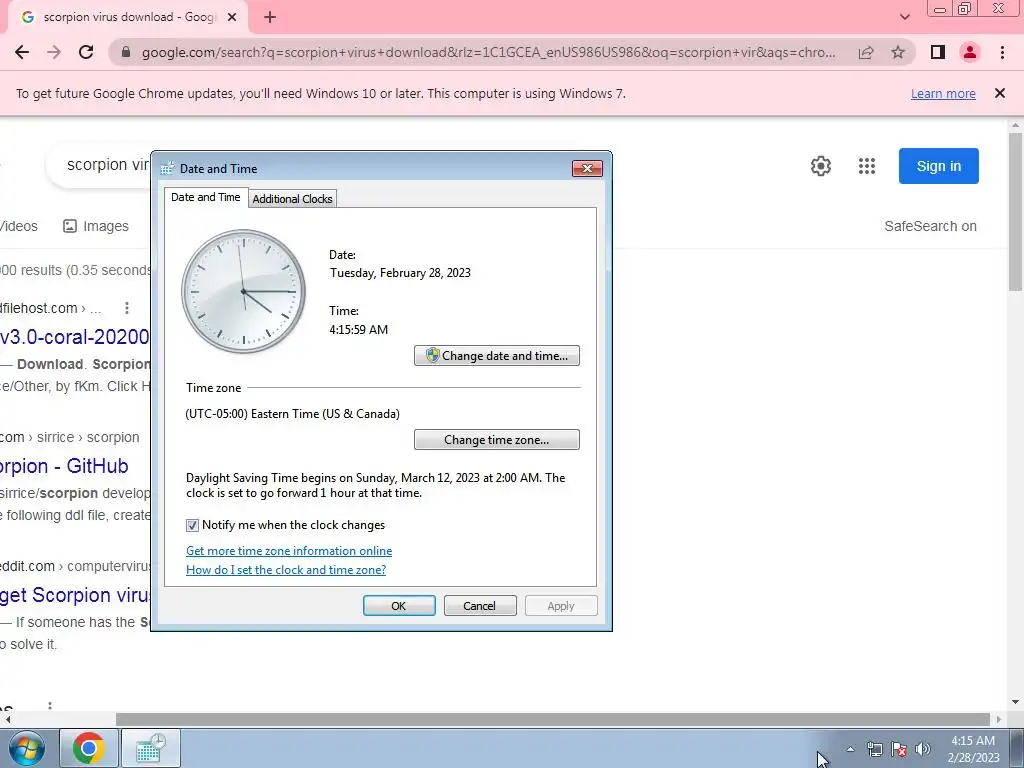Open How do I set the clock help link

[x=286, y=569]
